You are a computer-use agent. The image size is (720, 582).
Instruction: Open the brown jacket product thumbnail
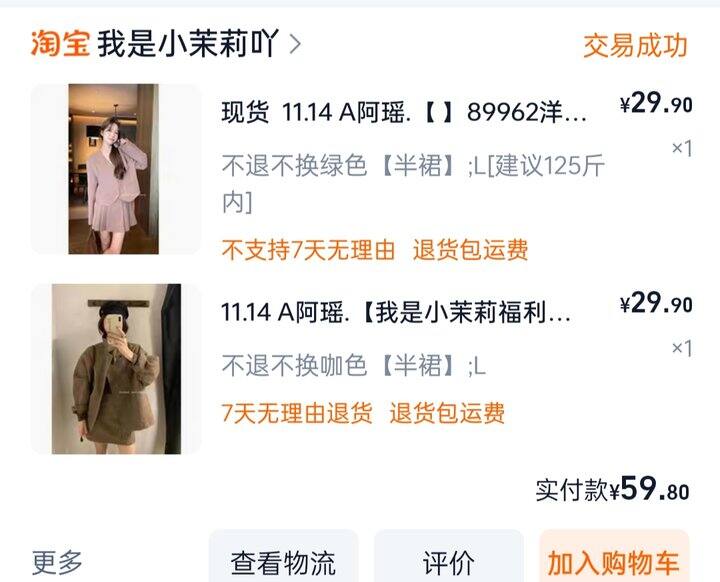(x=116, y=369)
